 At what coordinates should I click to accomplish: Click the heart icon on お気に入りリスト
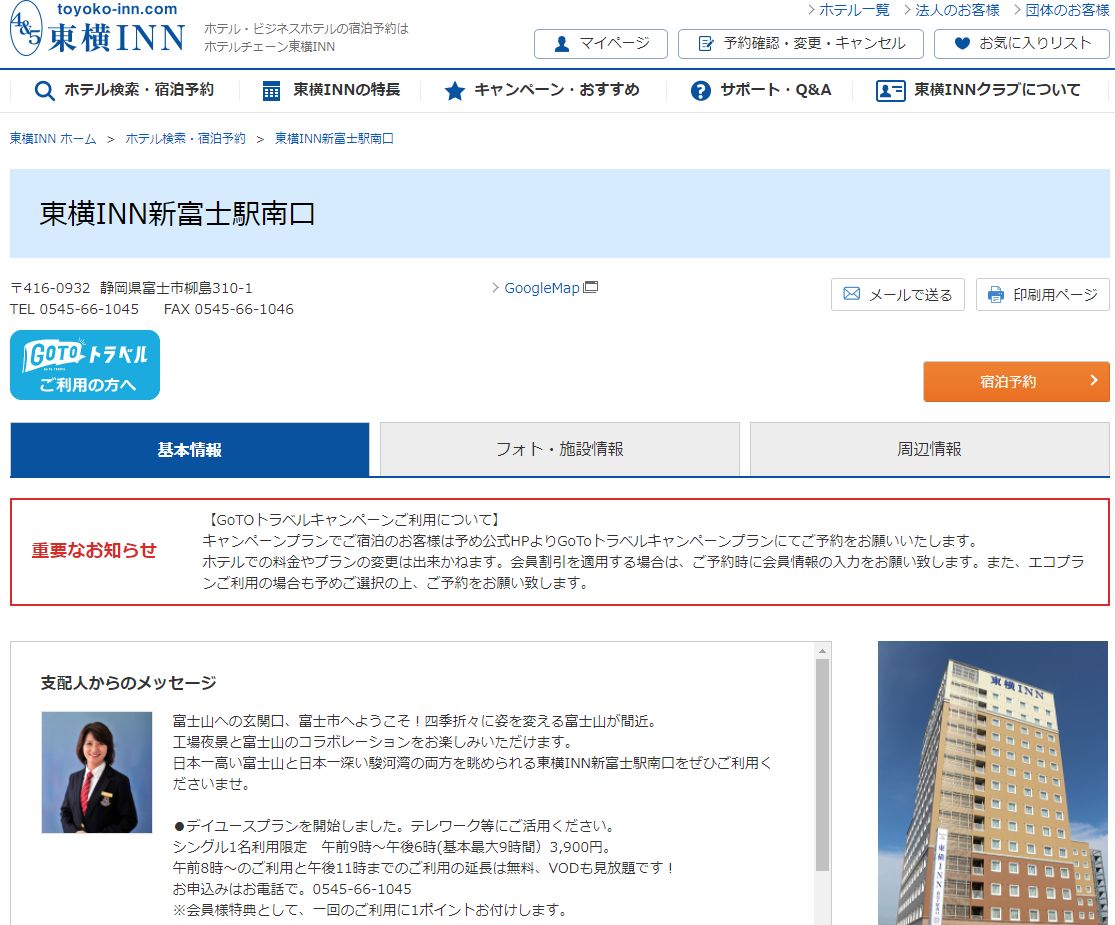tap(962, 43)
